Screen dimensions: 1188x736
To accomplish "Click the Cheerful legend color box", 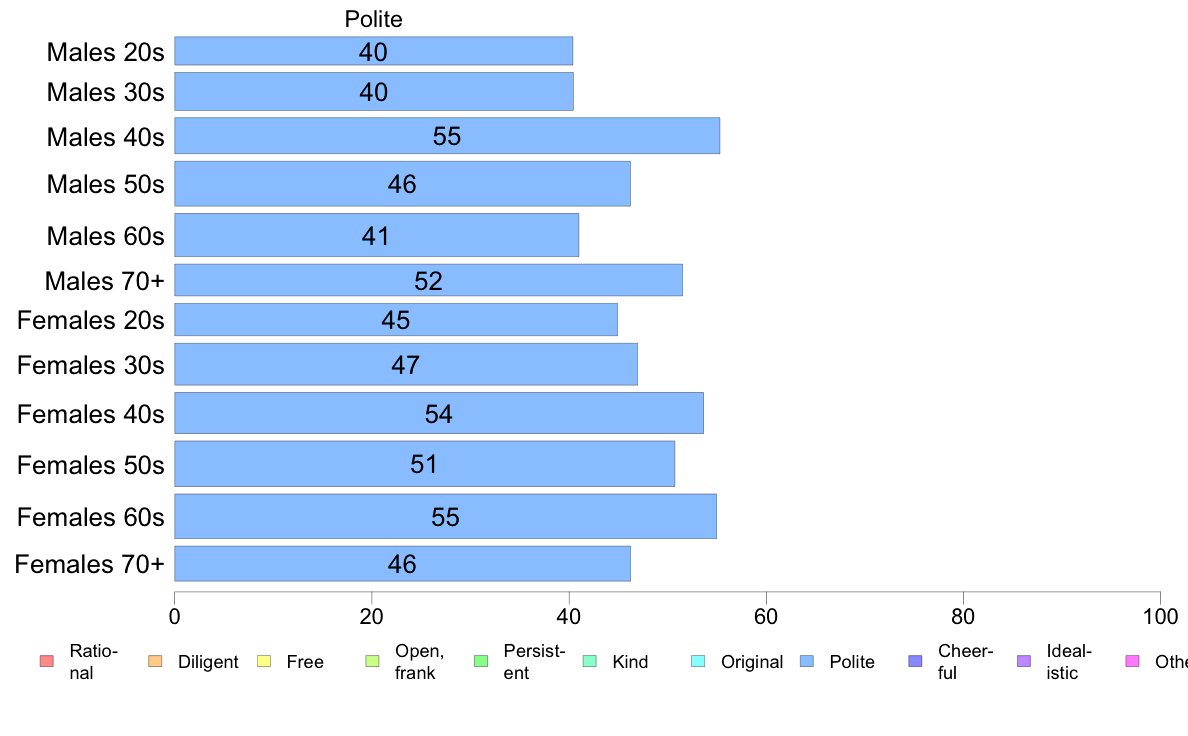I will click(x=915, y=661).
